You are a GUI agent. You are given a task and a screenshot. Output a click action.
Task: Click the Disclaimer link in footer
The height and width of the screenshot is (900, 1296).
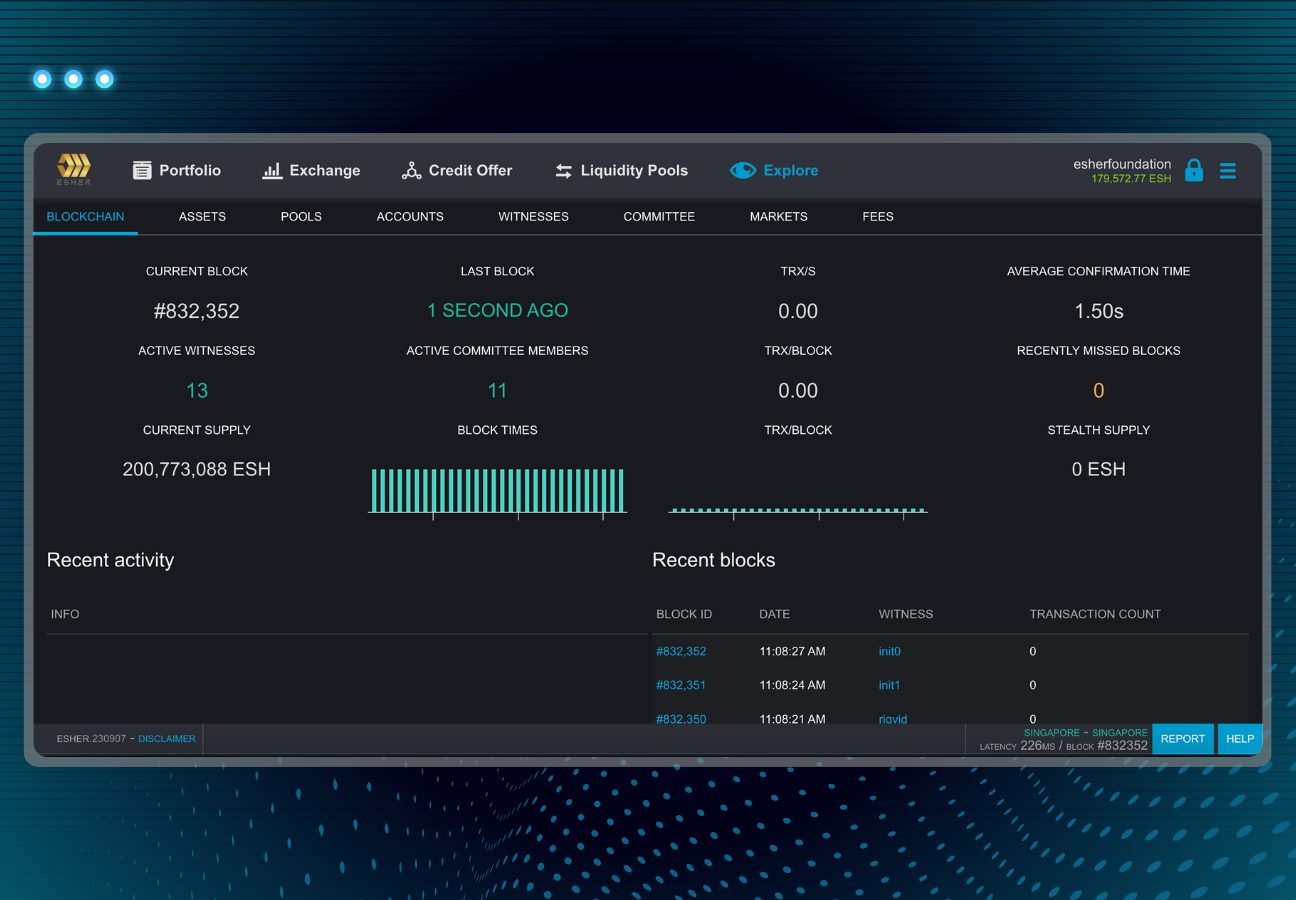click(167, 739)
